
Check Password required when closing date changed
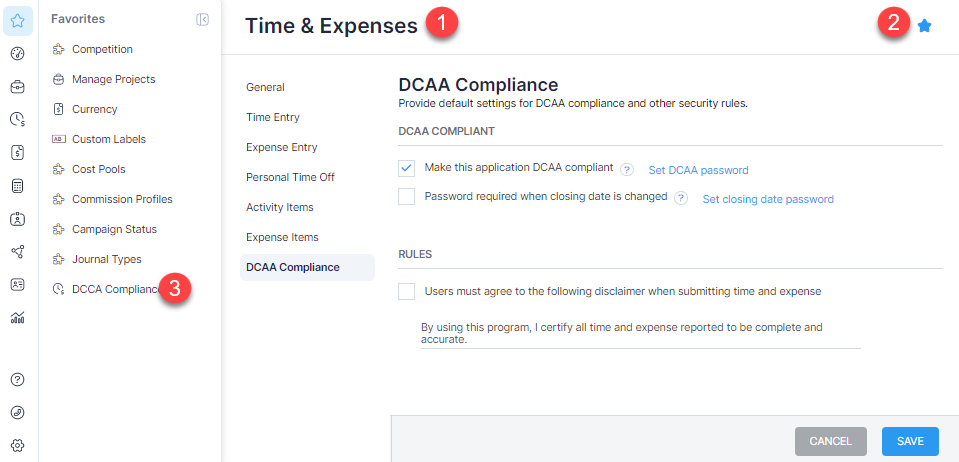click(x=406, y=196)
